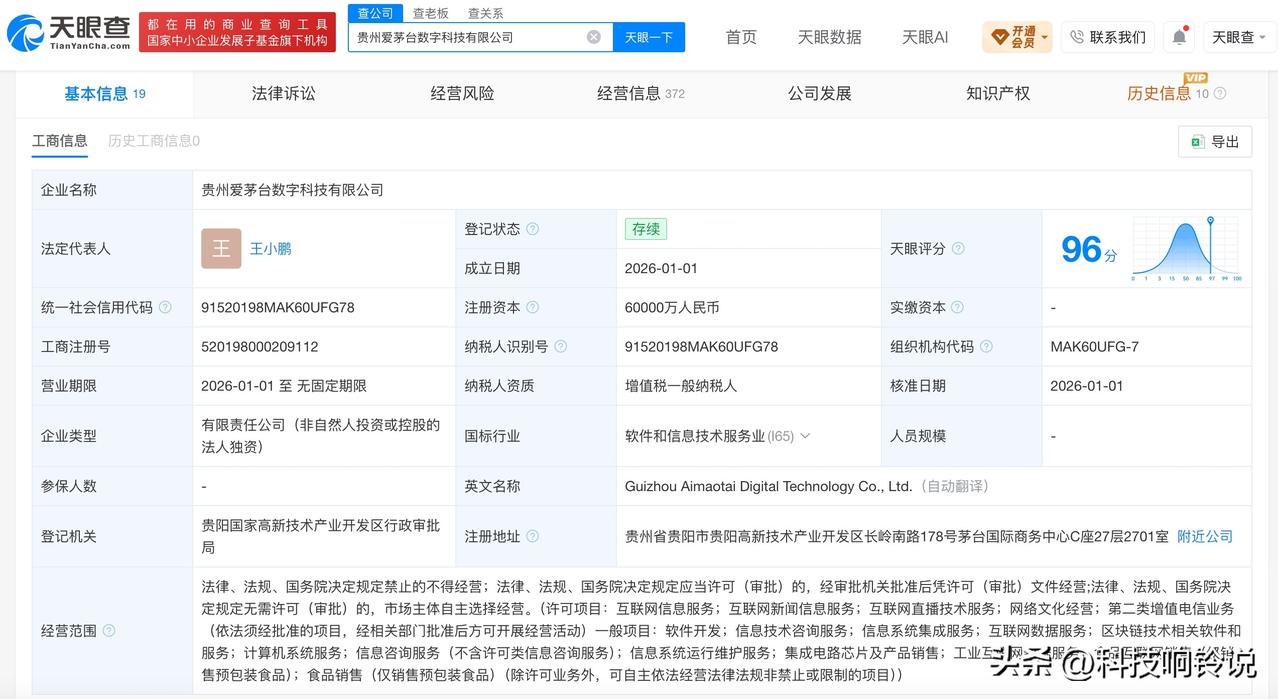Open 首页 in the top navigation
The image size is (1278, 699).
[x=741, y=37]
